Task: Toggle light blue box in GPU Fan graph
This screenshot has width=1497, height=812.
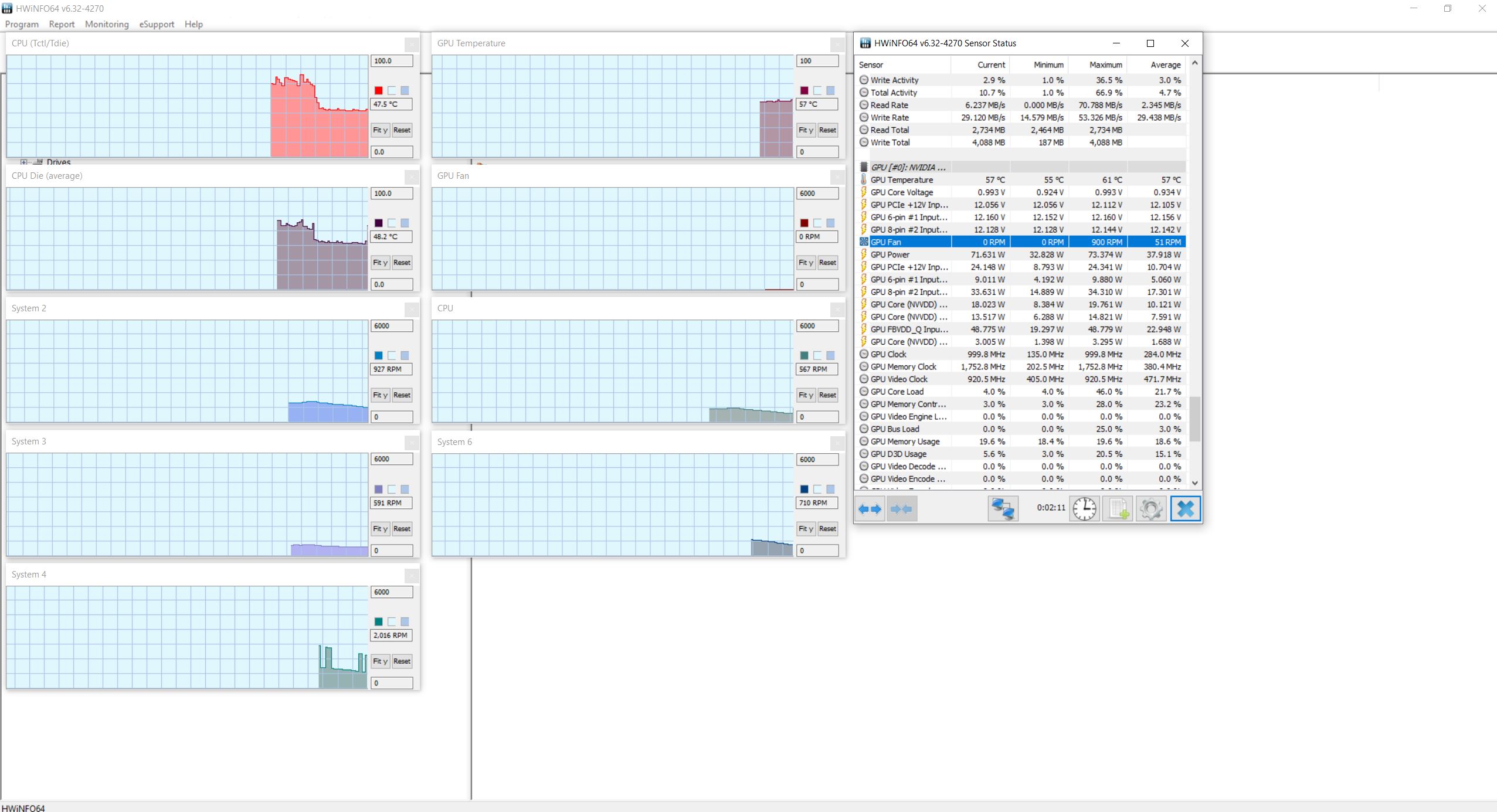Action: point(830,223)
